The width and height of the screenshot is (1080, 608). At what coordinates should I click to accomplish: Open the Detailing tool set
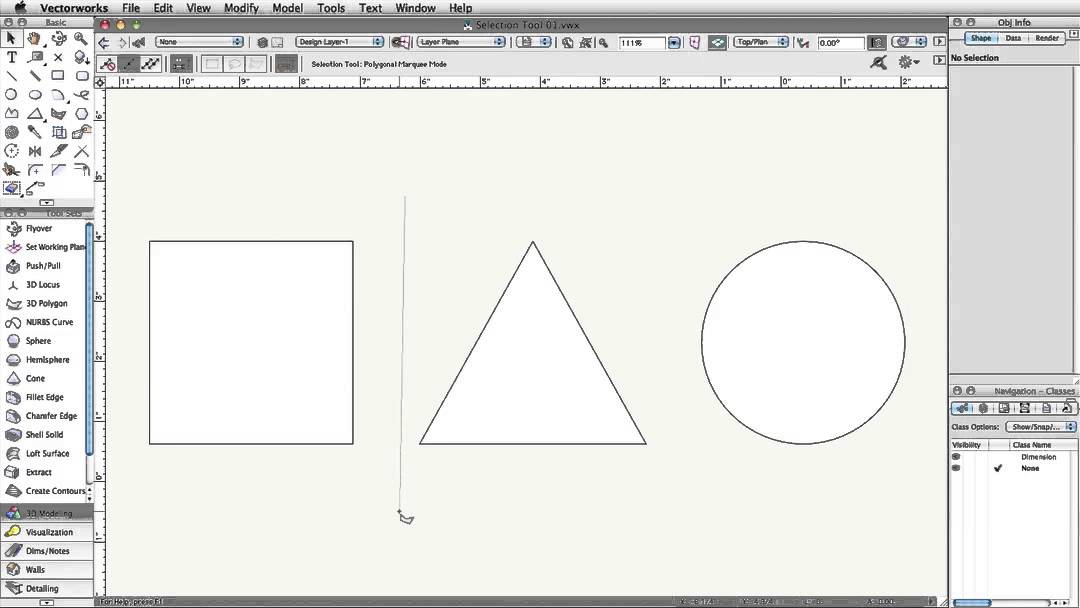(47, 589)
